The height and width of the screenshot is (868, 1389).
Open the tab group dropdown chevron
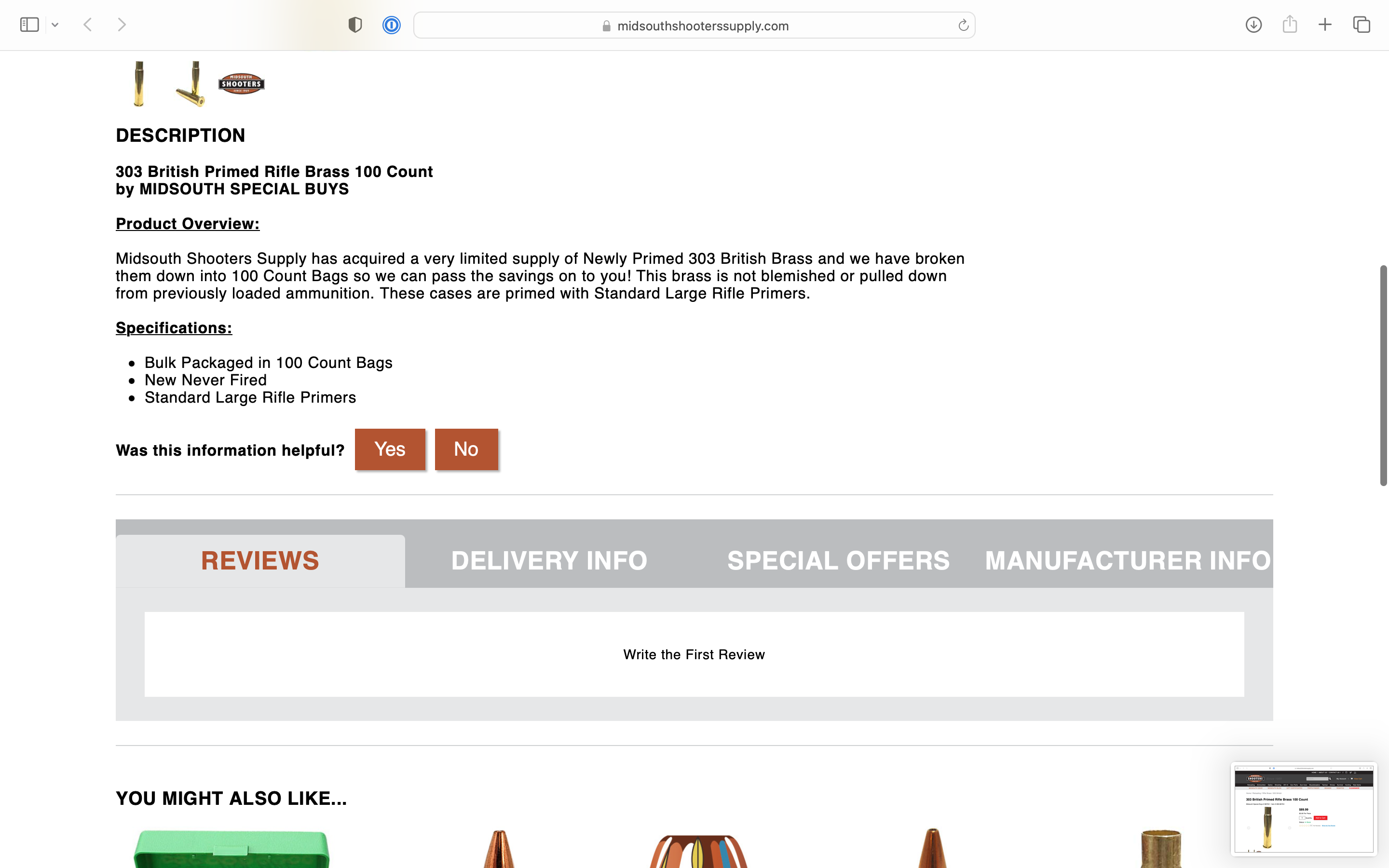(55, 25)
